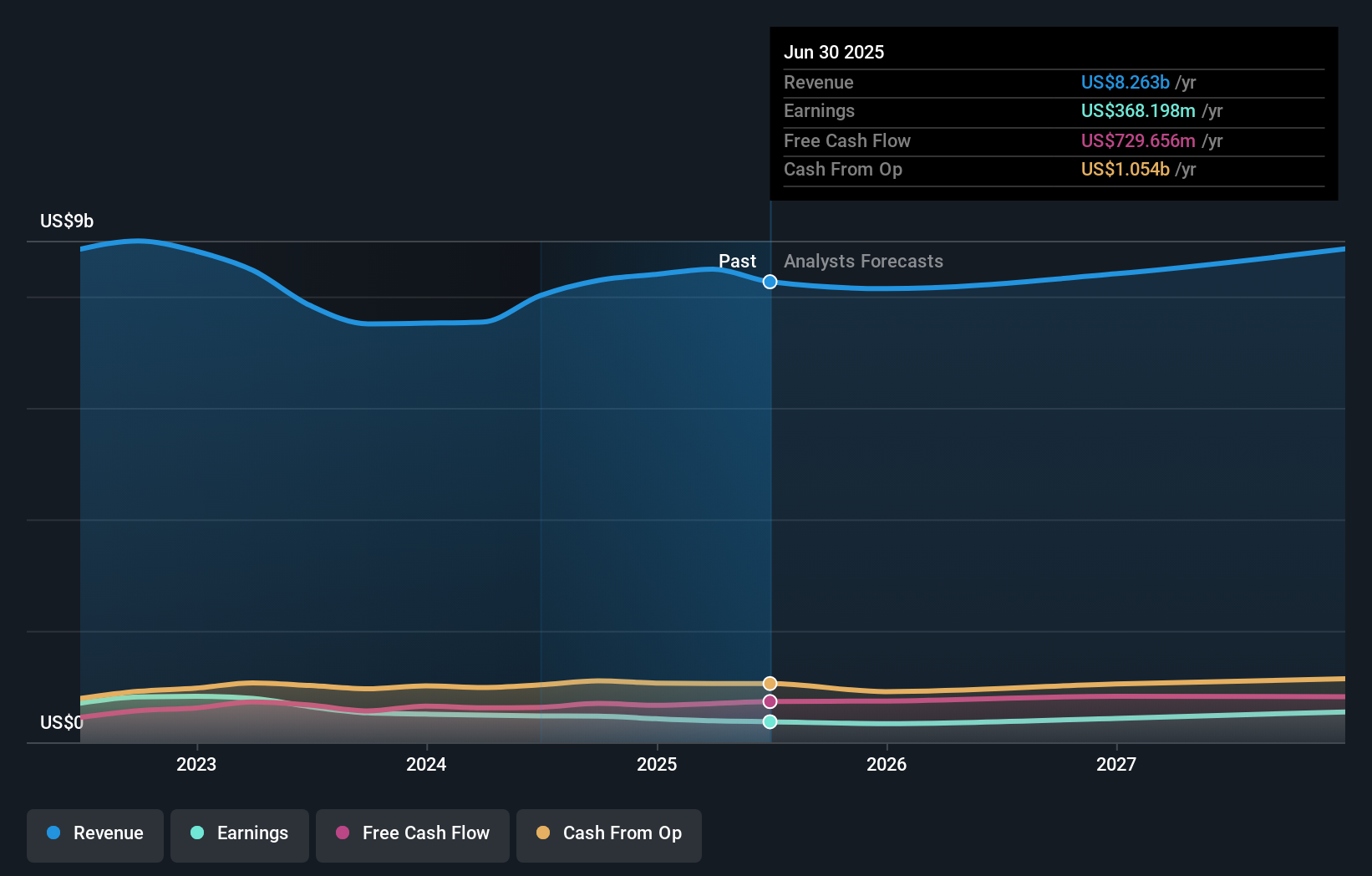
Task: Click the pink Free Cash Flow legend dot
Action: click(x=342, y=833)
